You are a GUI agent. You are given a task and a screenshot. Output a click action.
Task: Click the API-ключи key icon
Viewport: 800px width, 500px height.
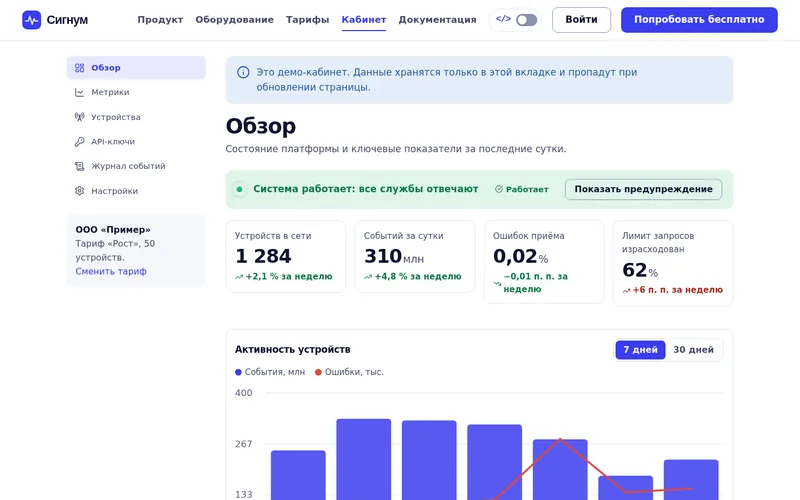80,142
